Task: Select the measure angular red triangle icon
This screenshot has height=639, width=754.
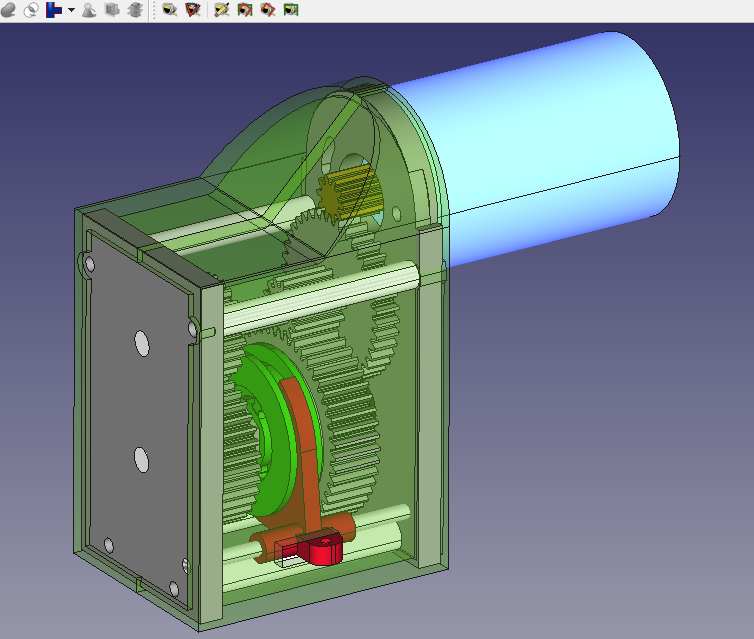Action: coord(193,10)
